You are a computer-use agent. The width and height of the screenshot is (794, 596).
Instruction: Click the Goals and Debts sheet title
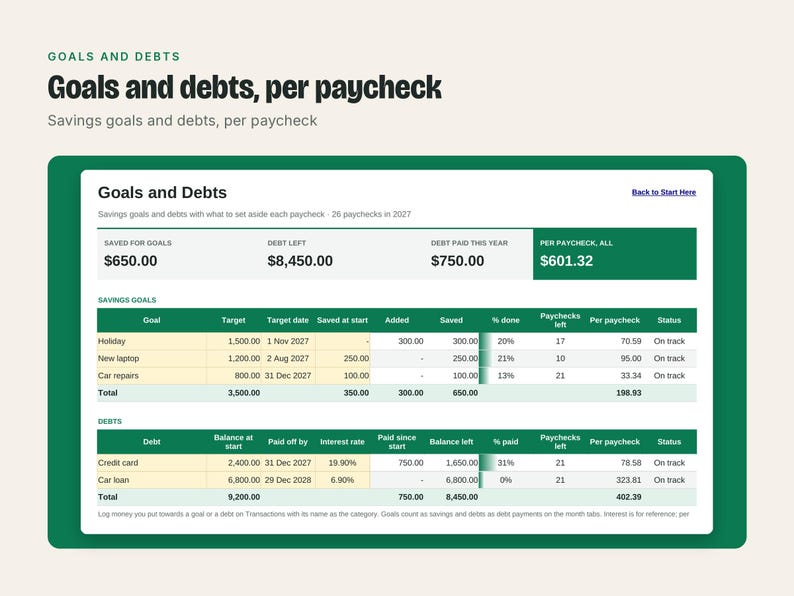pyautogui.click(x=162, y=192)
